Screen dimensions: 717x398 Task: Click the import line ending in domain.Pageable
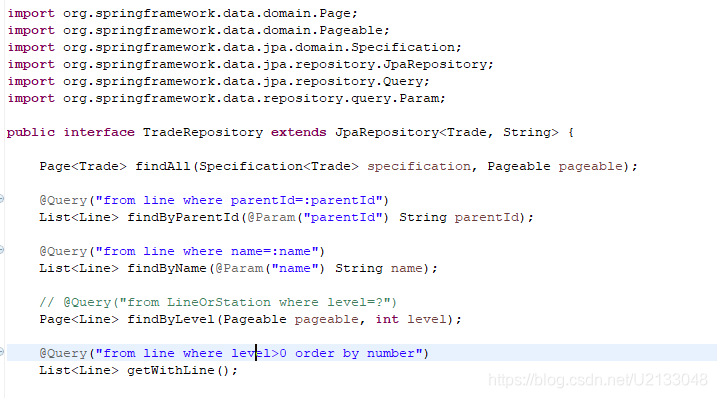click(x=198, y=30)
